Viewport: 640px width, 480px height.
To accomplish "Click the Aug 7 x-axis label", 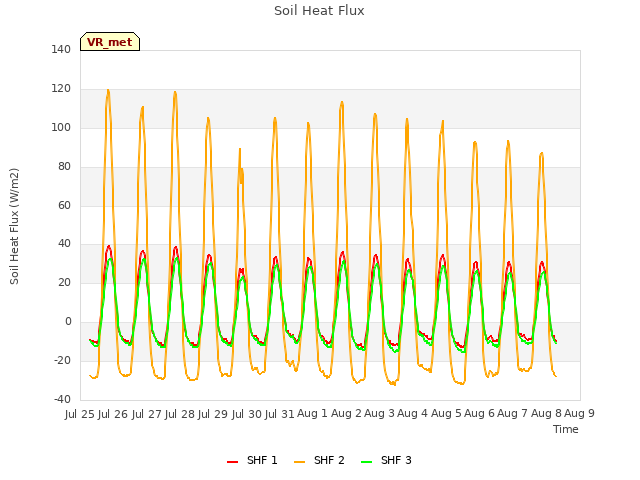I will tap(512, 413).
